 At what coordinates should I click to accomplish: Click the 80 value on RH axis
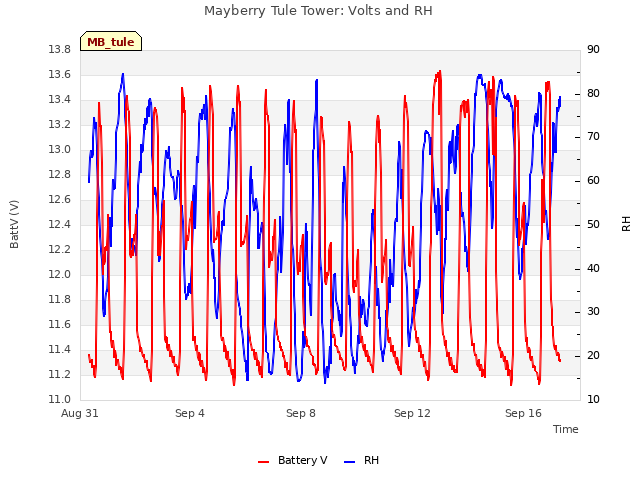pyautogui.click(x=593, y=93)
